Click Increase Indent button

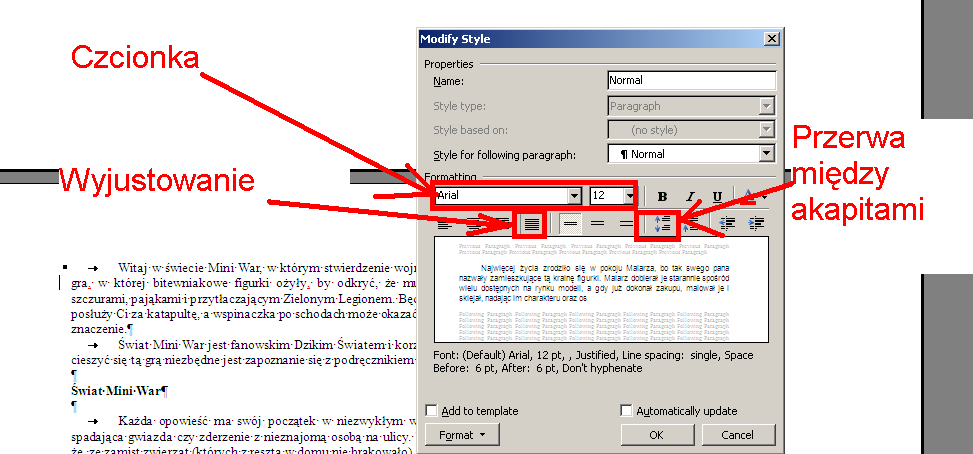pyautogui.click(x=756, y=224)
